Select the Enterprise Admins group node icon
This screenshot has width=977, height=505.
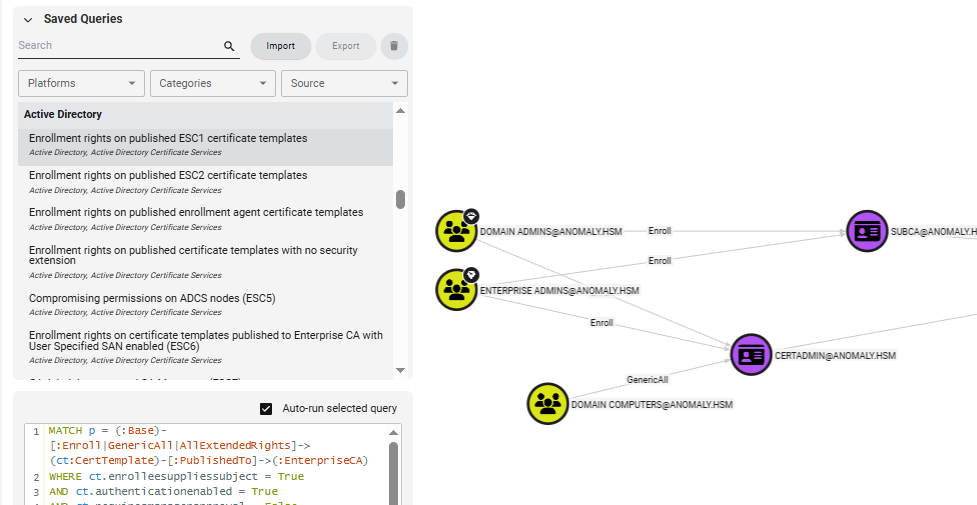[456, 289]
